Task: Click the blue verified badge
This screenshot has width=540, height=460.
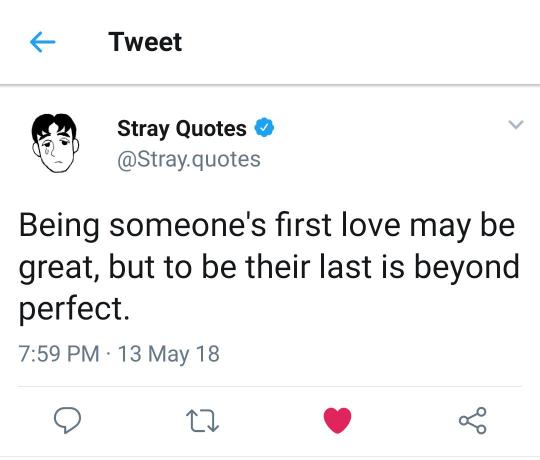Action: (264, 127)
